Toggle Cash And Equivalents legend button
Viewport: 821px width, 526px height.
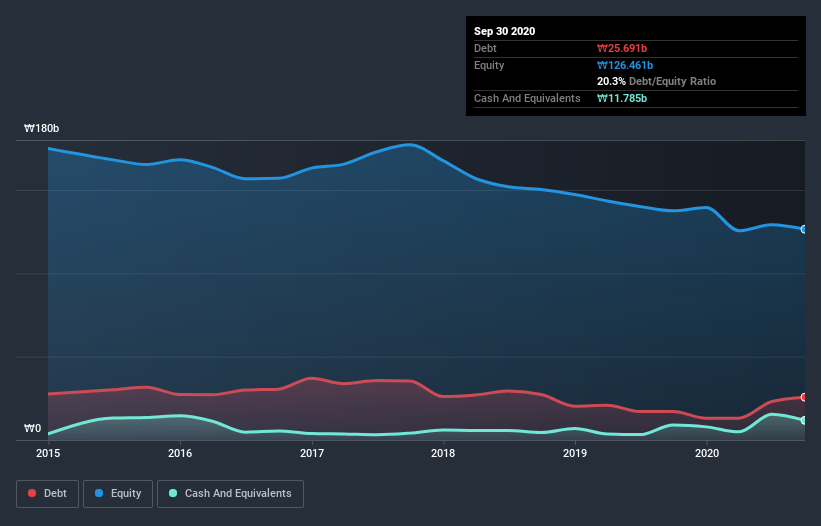[230, 494]
